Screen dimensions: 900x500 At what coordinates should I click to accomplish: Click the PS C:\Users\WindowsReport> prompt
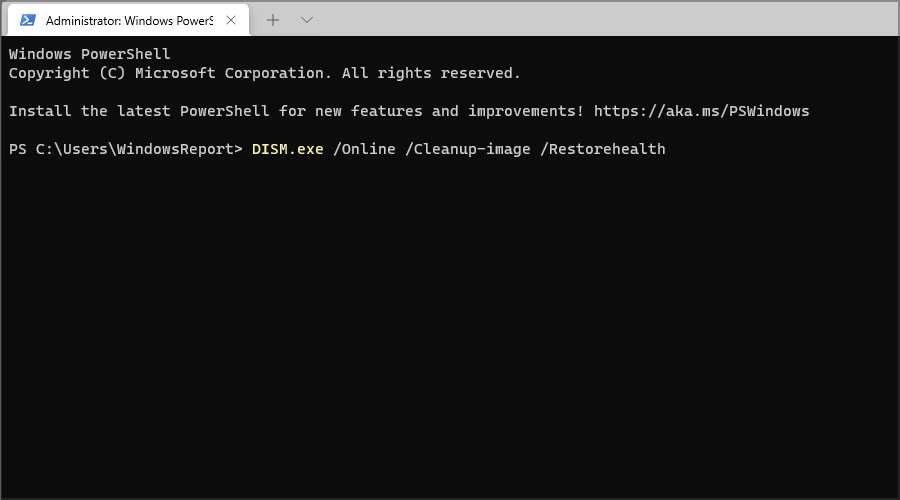click(126, 149)
